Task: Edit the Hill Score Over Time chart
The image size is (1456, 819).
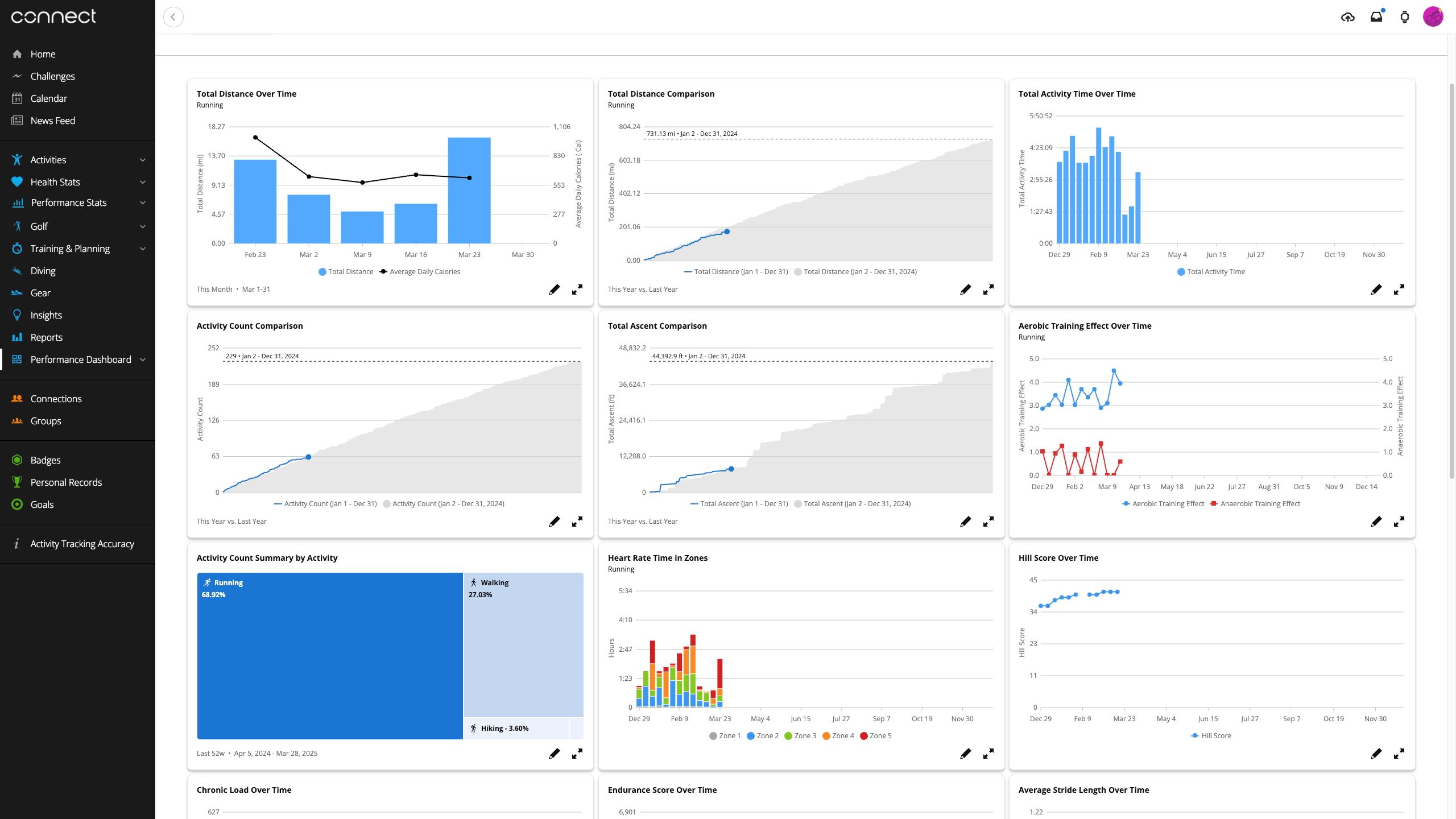Action: 1376,754
